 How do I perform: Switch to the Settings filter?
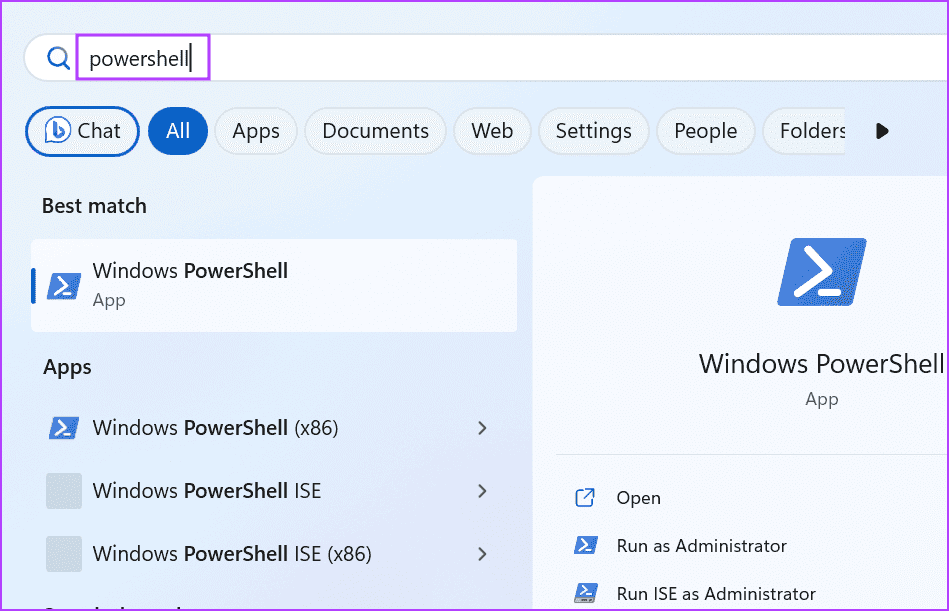[x=594, y=131]
